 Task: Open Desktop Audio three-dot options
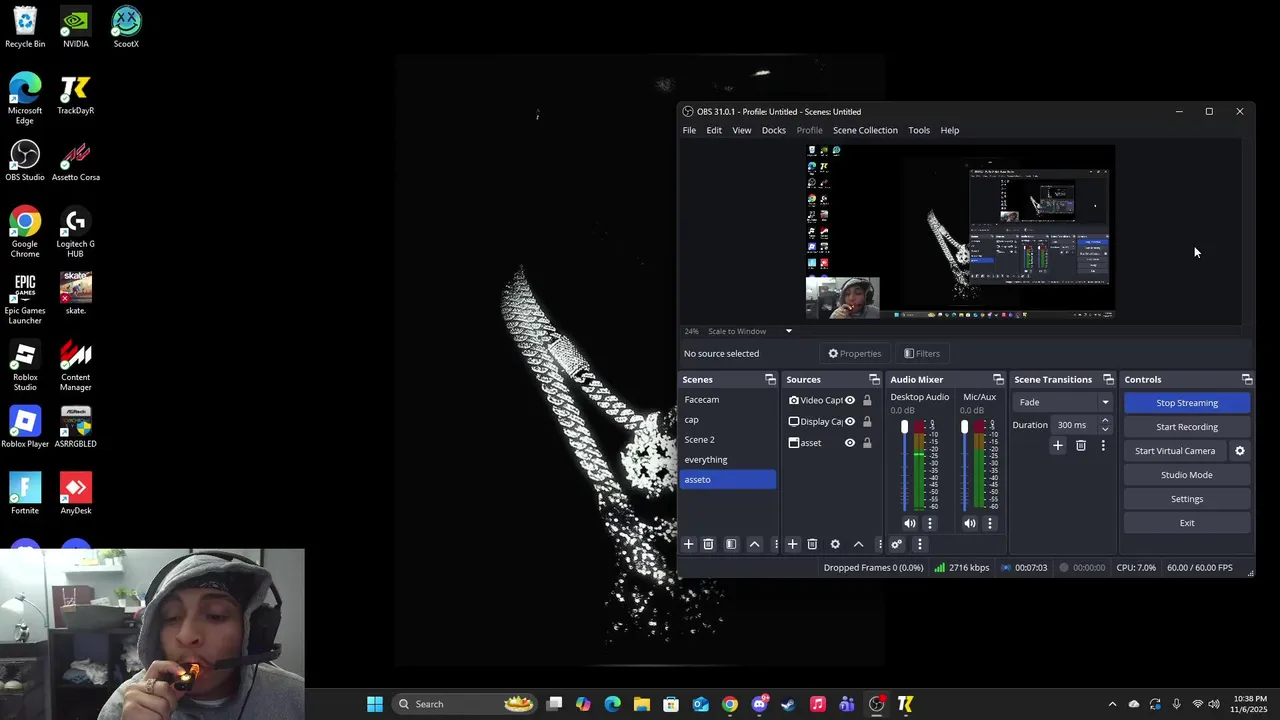click(x=929, y=523)
